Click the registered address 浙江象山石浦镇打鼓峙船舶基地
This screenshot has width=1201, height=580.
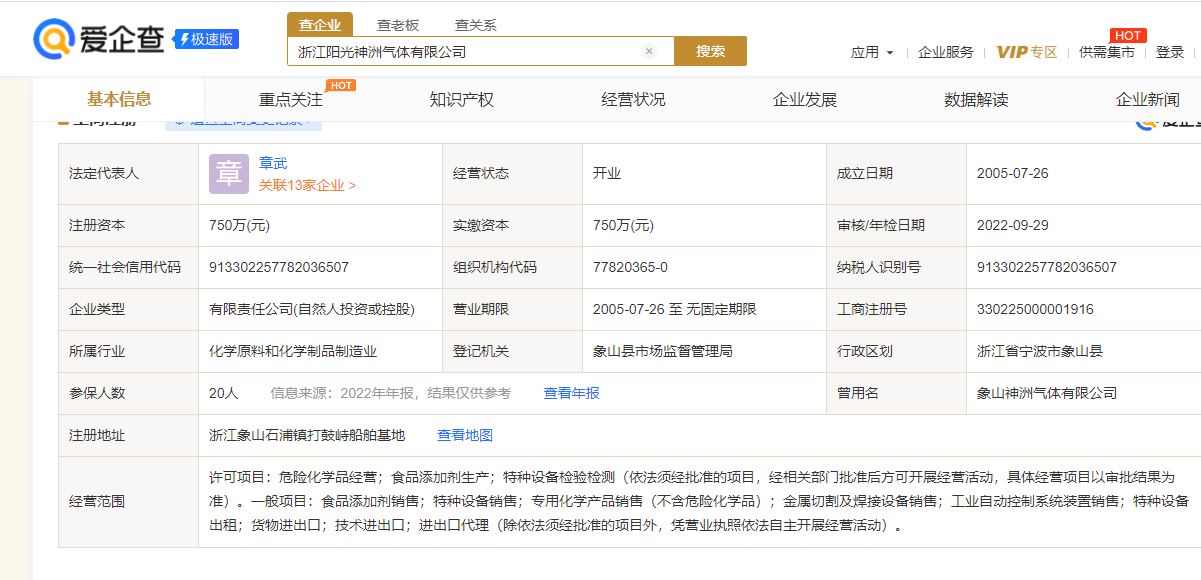(x=307, y=435)
